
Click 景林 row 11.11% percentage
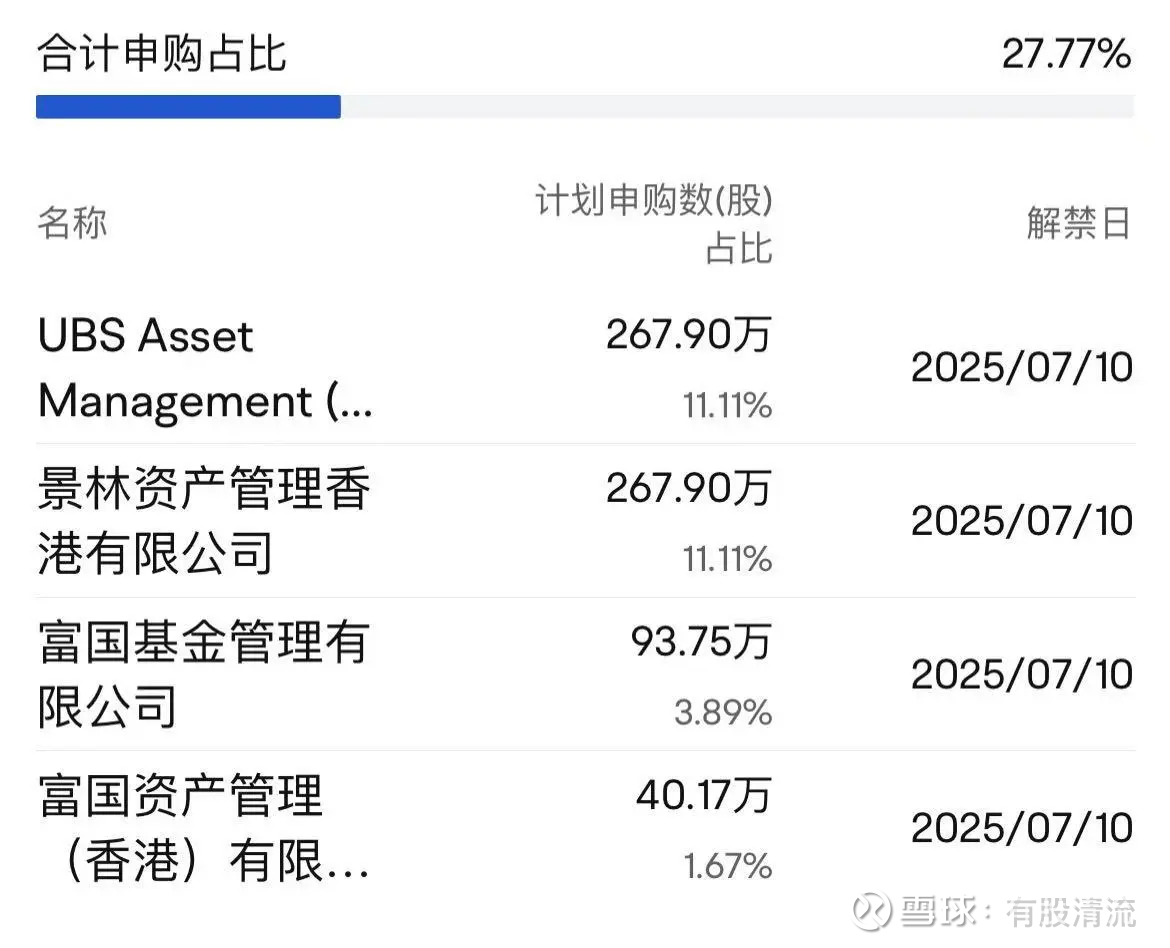tap(728, 558)
